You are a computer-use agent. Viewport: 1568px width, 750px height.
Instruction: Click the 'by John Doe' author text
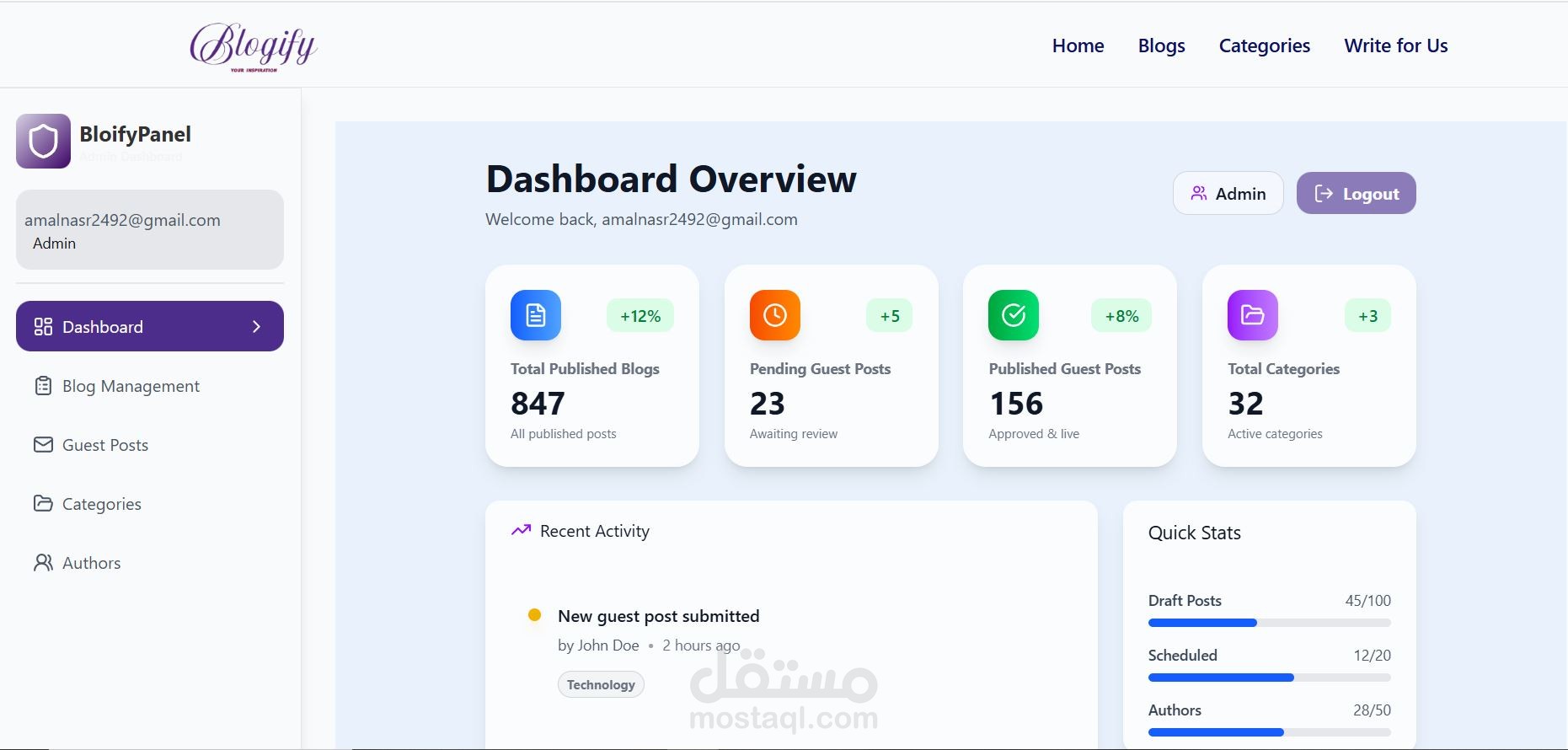pos(598,646)
